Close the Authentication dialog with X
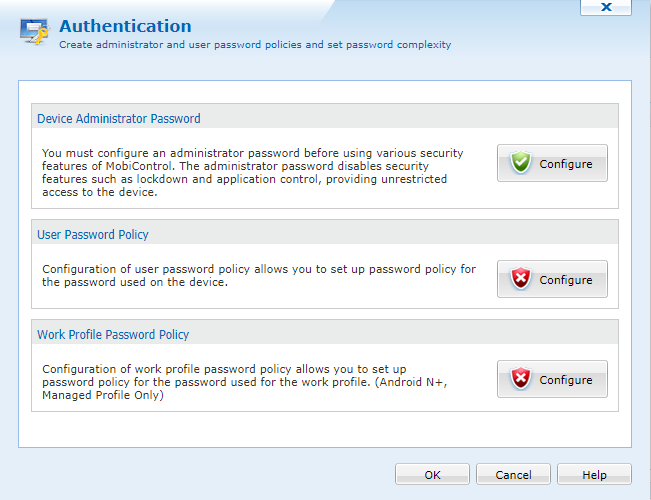651x500 pixels. [x=607, y=7]
